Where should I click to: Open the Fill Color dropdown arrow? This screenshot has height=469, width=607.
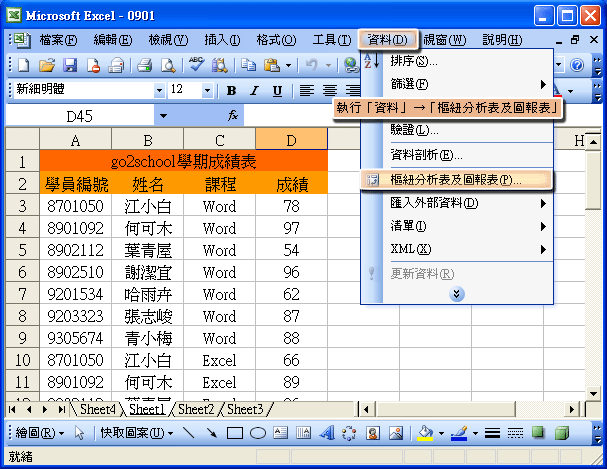pyautogui.click(x=441, y=433)
